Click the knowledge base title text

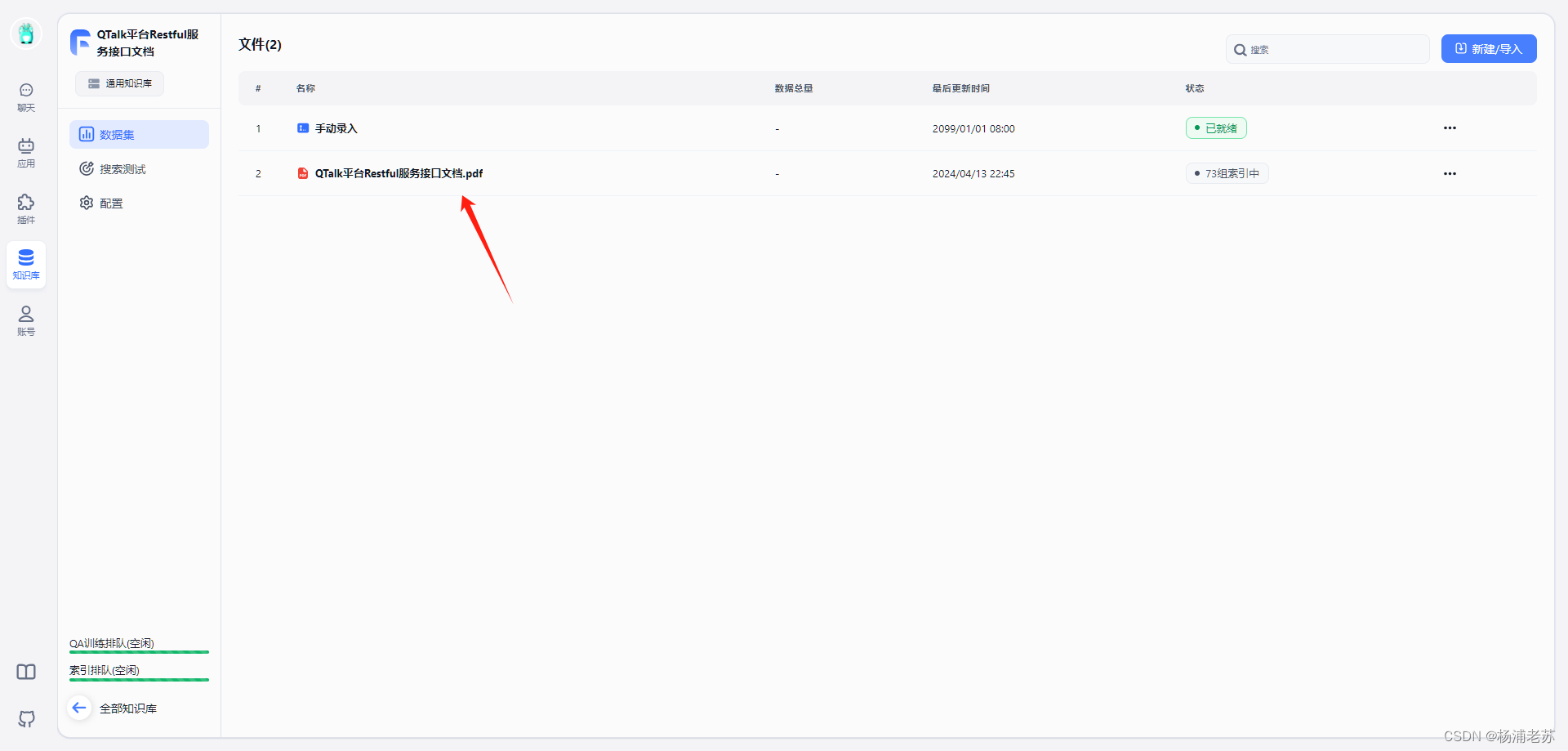tap(148, 42)
